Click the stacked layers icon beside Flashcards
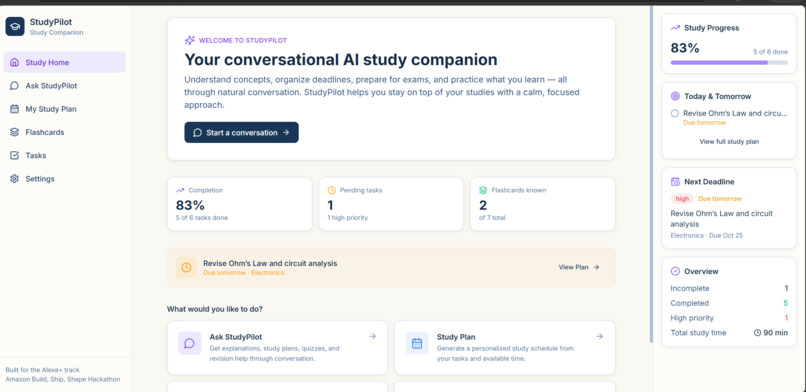 pos(14,132)
